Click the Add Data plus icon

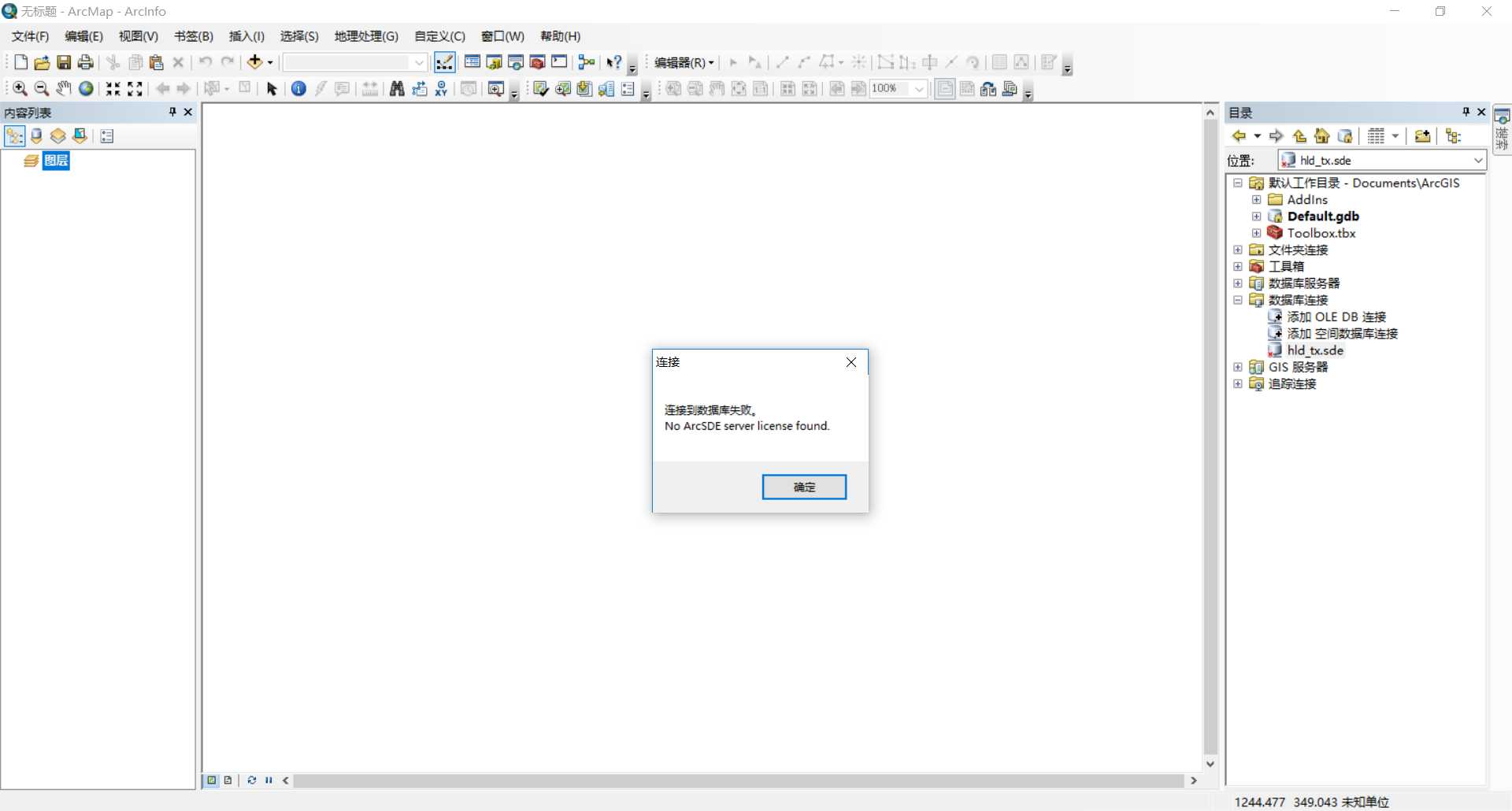[x=254, y=61]
